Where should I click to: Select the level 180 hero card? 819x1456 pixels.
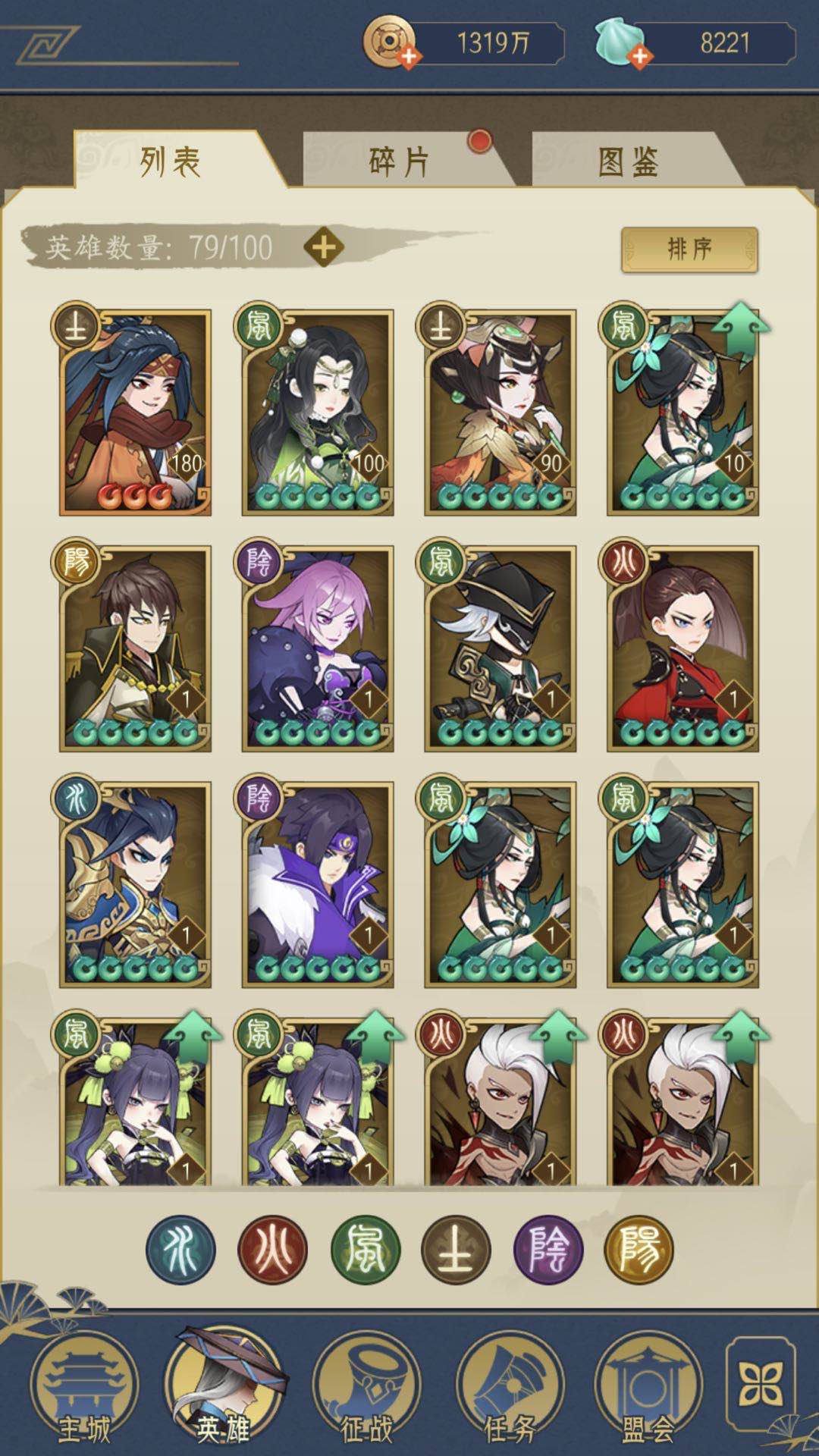[x=133, y=410]
